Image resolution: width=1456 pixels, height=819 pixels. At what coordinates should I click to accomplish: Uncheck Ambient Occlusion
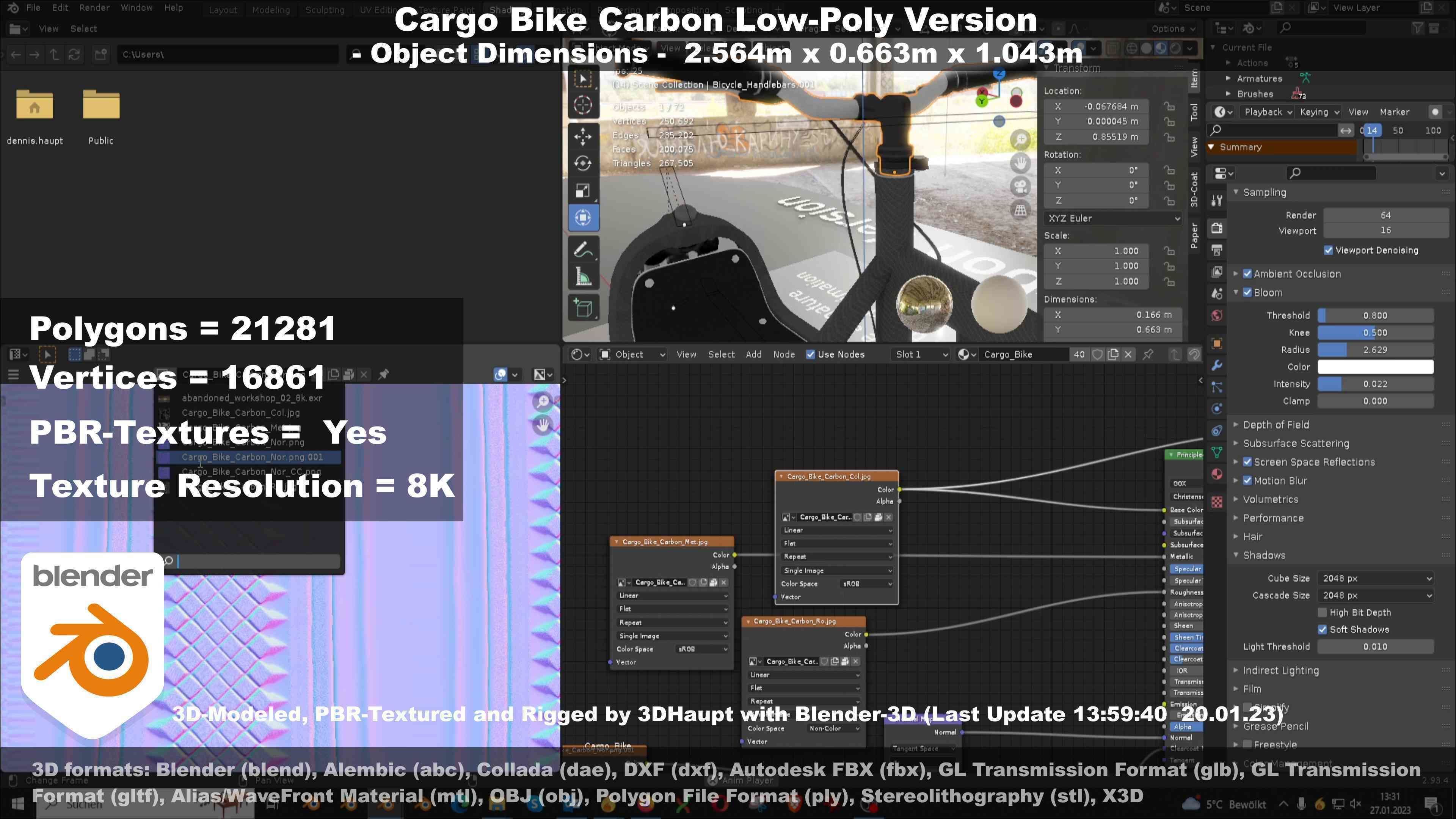tap(1247, 274)
